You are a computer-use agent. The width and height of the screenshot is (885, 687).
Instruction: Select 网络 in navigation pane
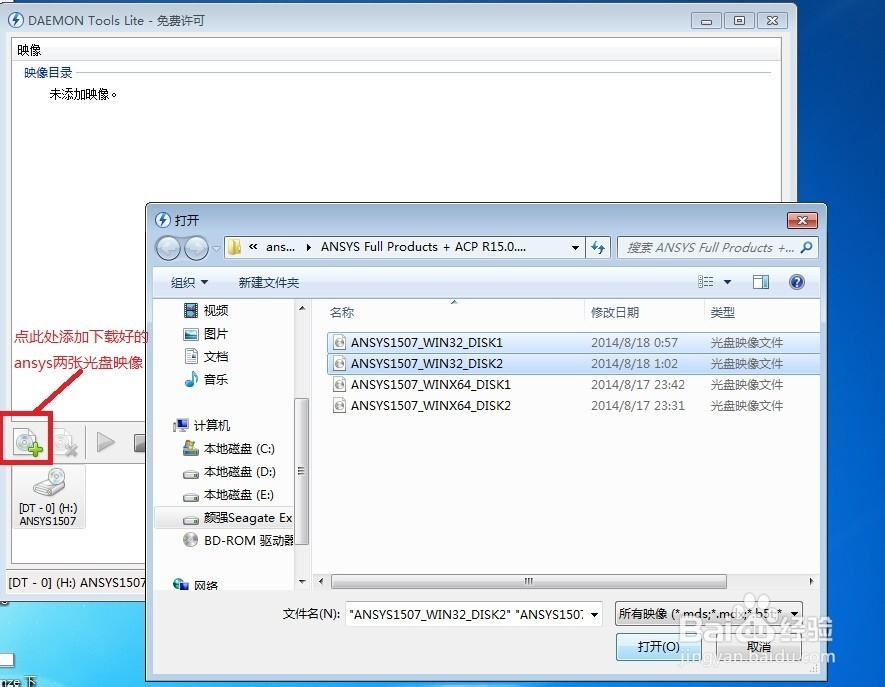196,585
